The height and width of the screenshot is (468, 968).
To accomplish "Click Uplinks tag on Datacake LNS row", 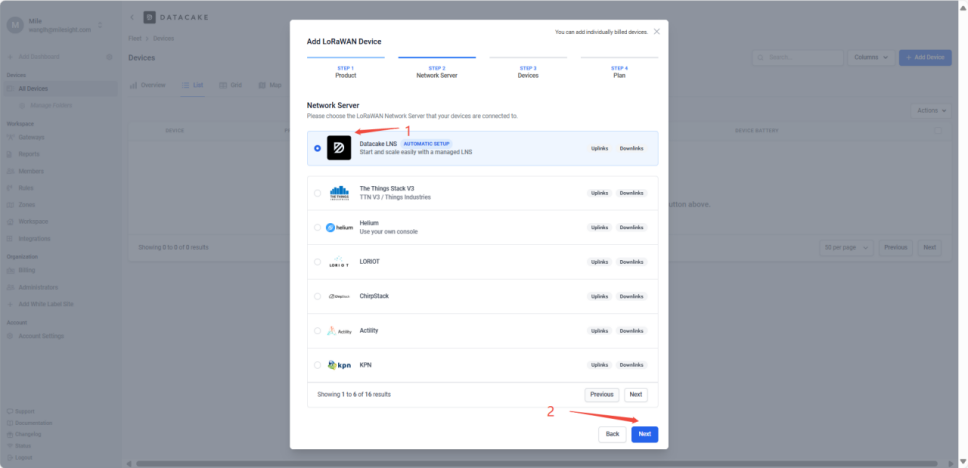I will pos(599,148).
